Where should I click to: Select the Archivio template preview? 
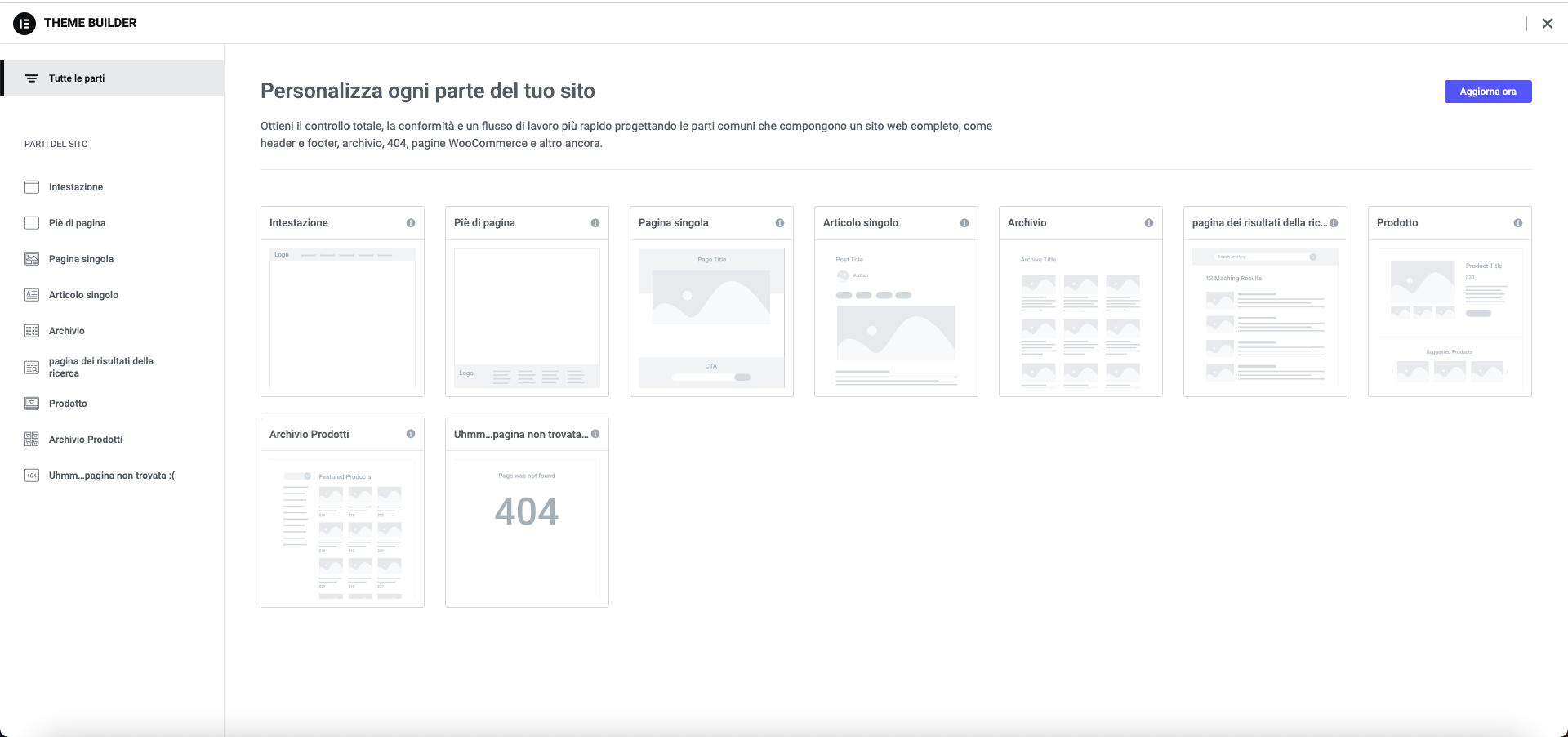[x=1080, y=318]
